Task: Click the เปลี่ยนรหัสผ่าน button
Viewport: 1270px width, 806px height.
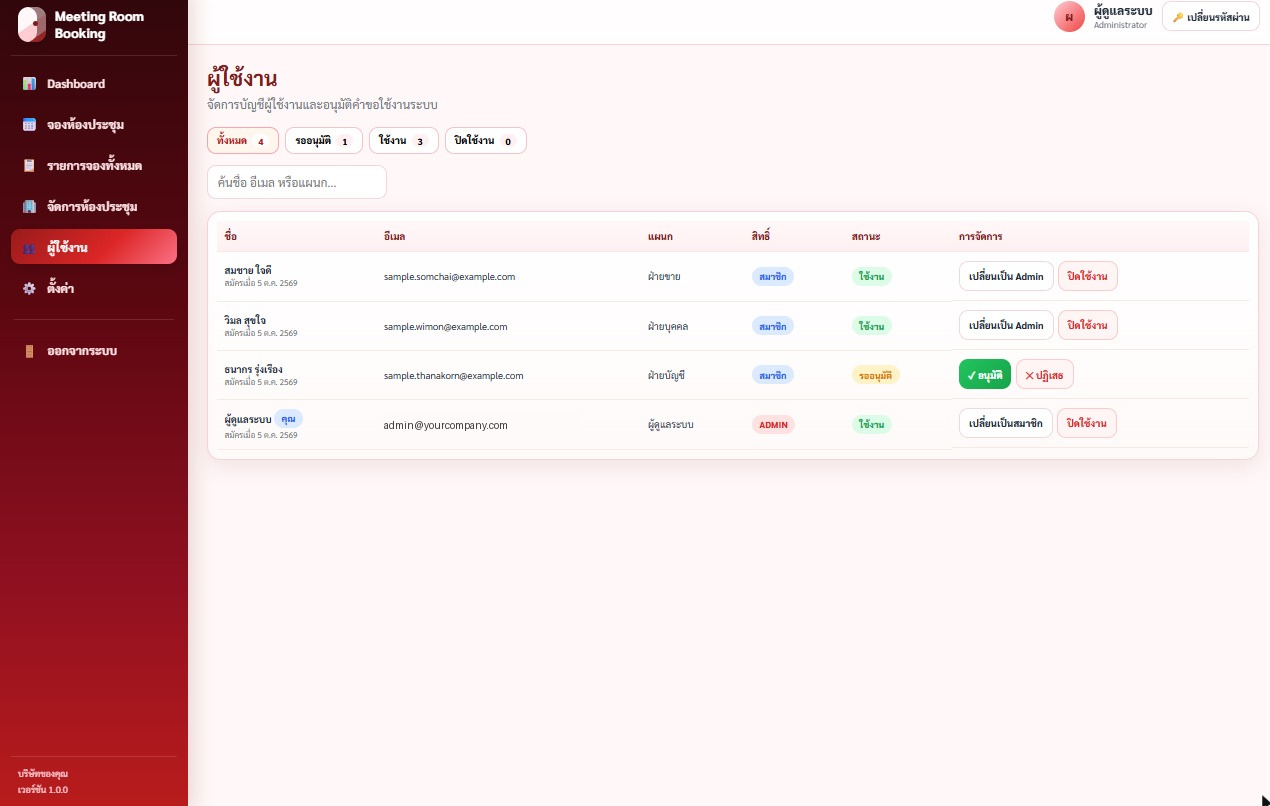Action: [1211, 17]
